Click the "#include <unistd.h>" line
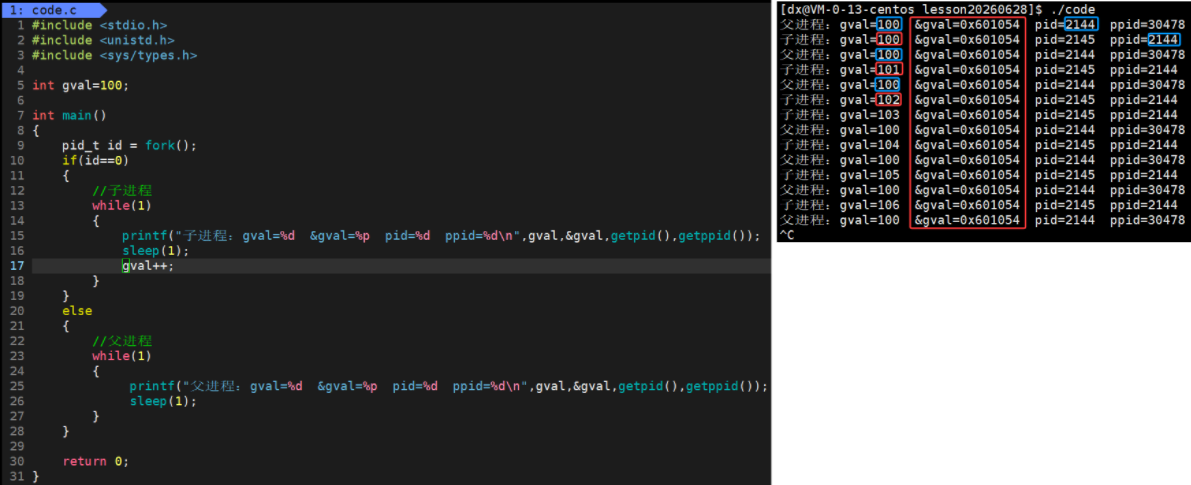The width and height of the screenshot is (1191, 485). tap(103, 40)
